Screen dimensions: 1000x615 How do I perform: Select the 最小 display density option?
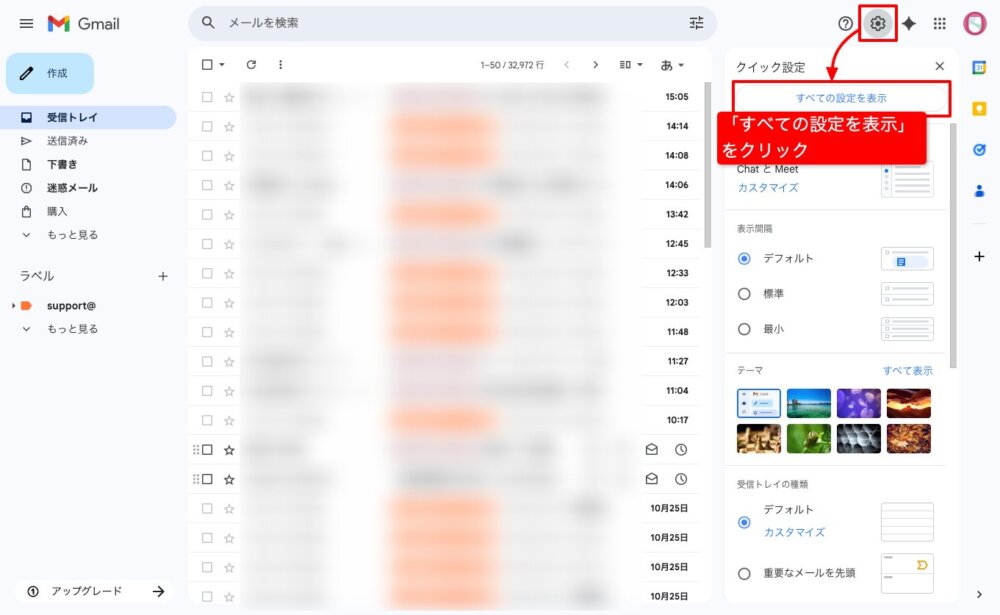[x=744, y=329]
